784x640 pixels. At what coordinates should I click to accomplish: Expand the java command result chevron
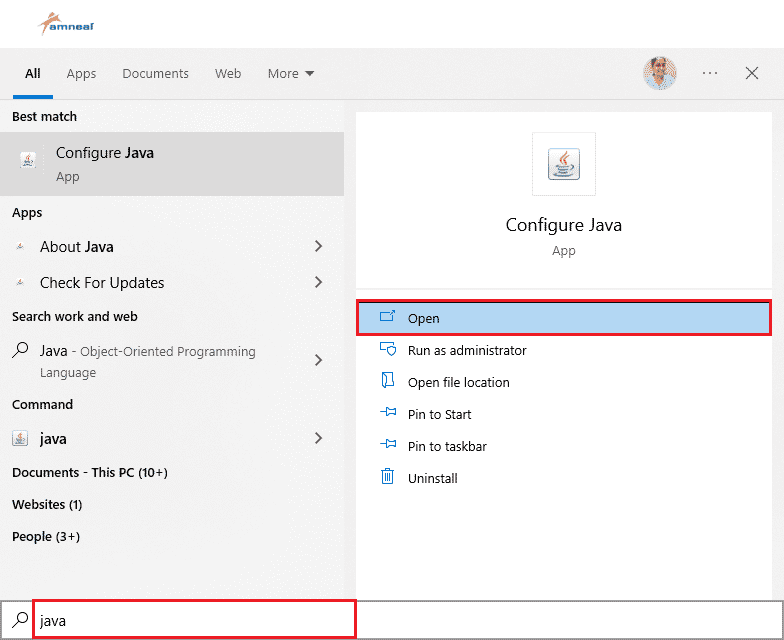point(318,438)
